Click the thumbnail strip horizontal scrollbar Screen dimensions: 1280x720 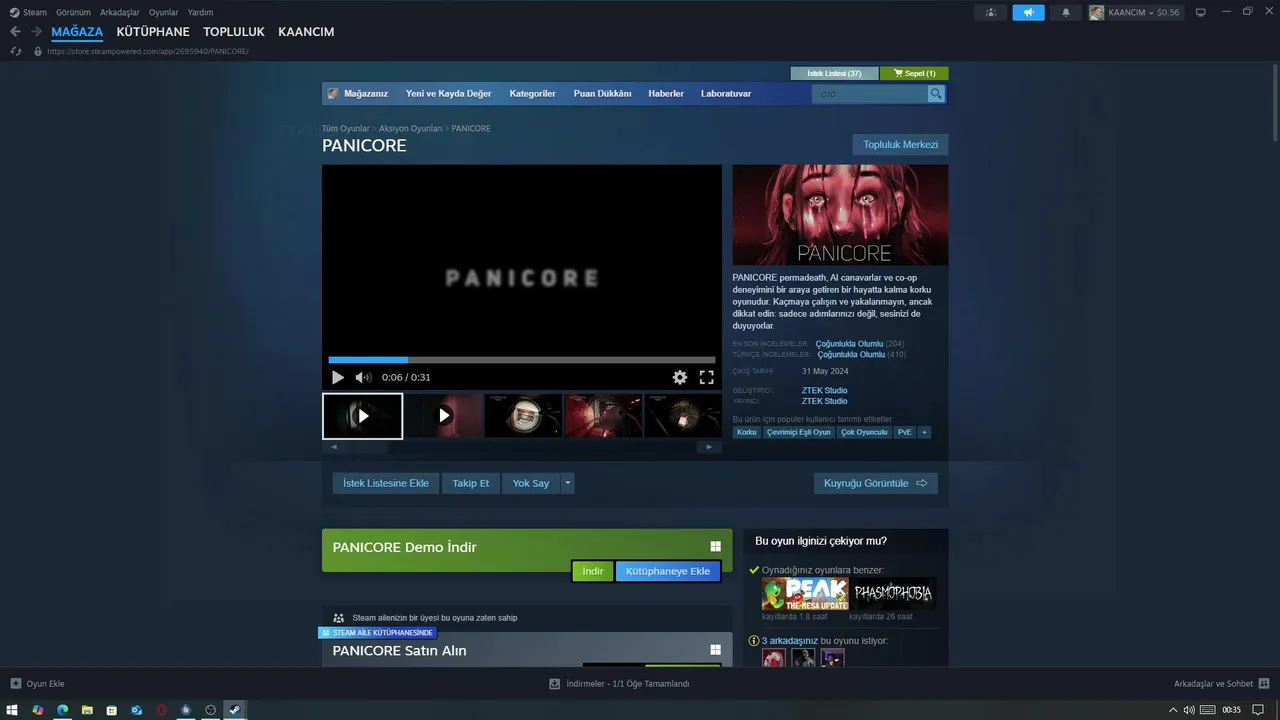pyautogui.click(x=521, y=447)
